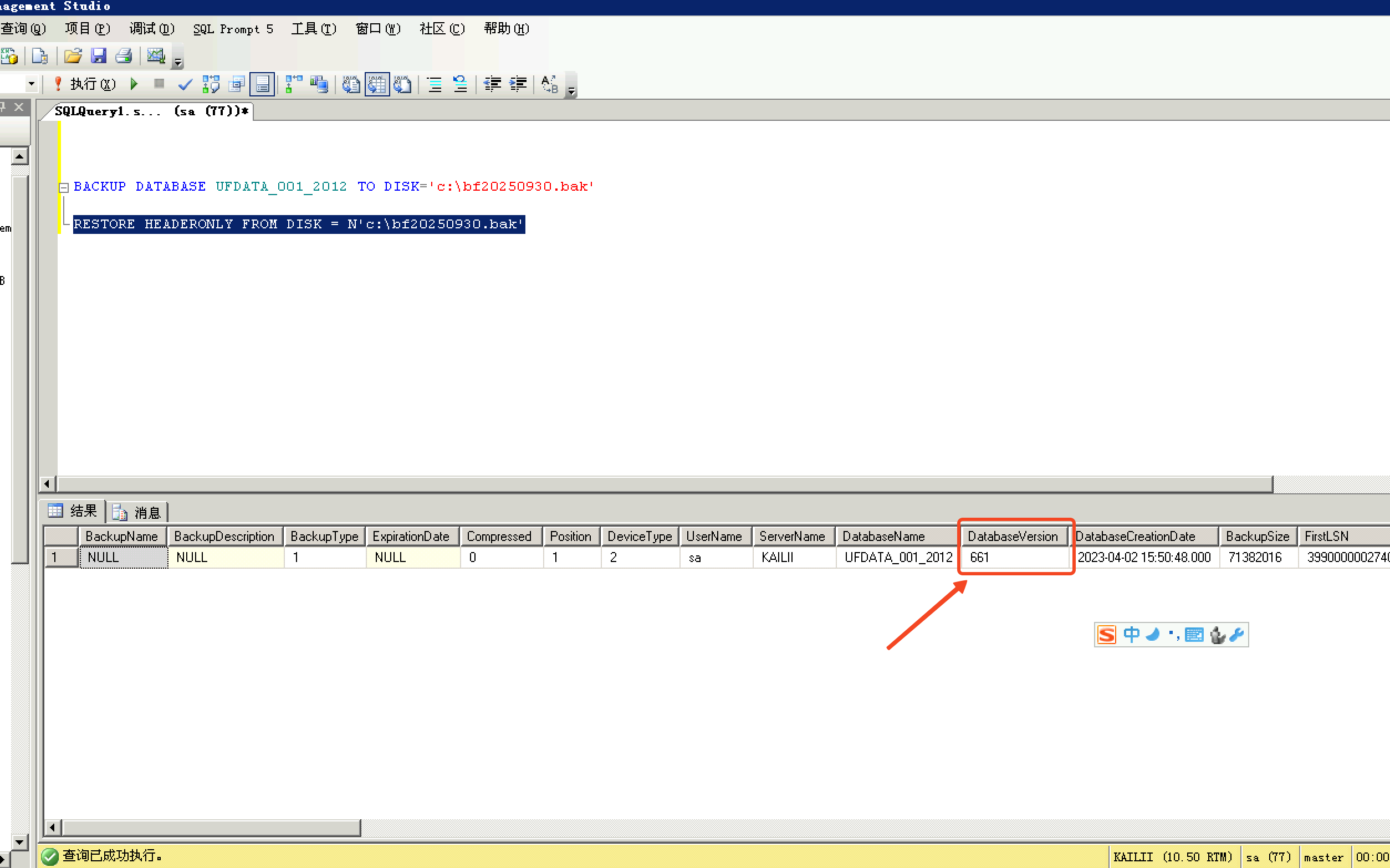Image resolution: width=1390 pixels, height=868 pixels.
Task: Click the Decrease Indent icon
Action: click(x=492, y=84)
